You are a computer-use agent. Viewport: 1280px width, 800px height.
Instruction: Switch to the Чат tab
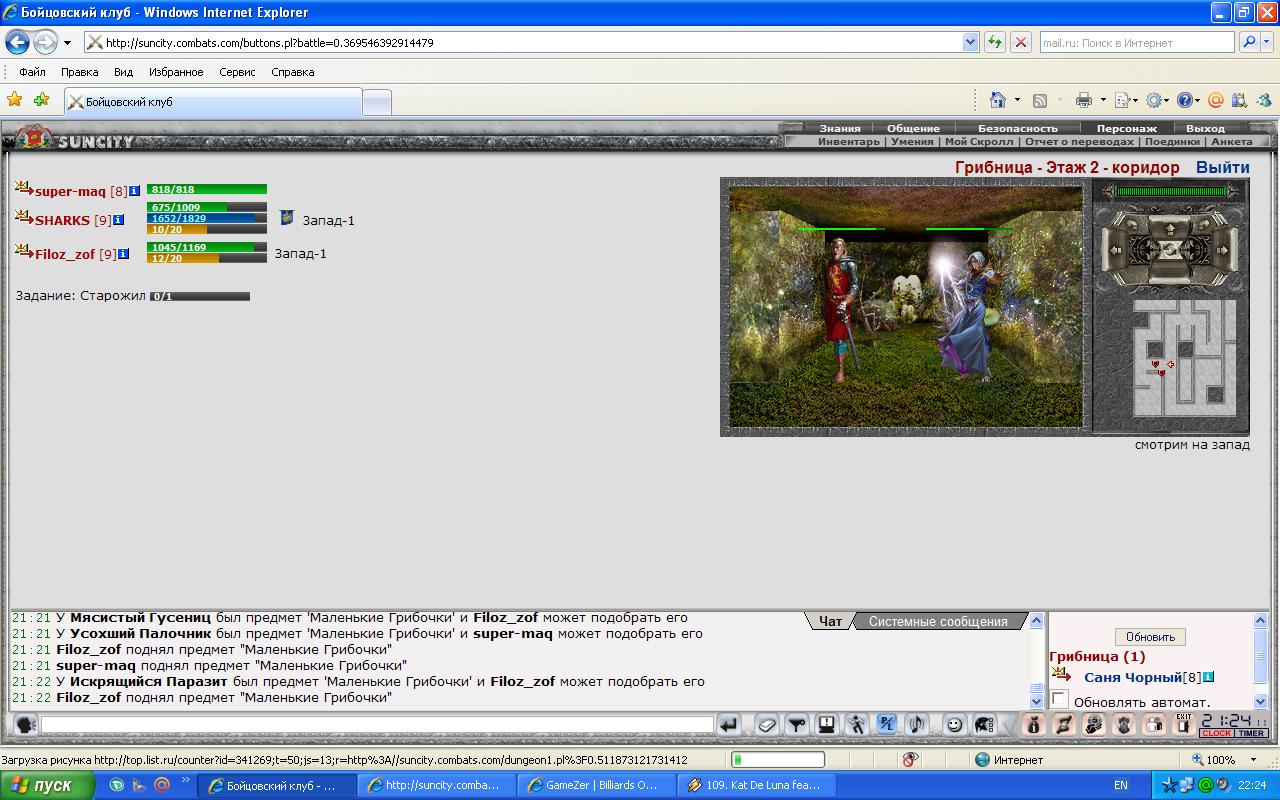click(830, 621)
